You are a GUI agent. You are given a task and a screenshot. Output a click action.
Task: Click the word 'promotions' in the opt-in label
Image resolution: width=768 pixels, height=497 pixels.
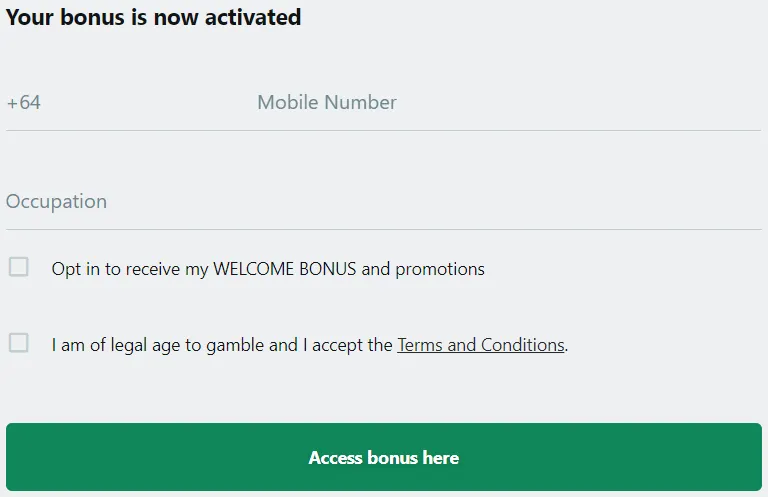pyautogui.click(x=440, y=269)
